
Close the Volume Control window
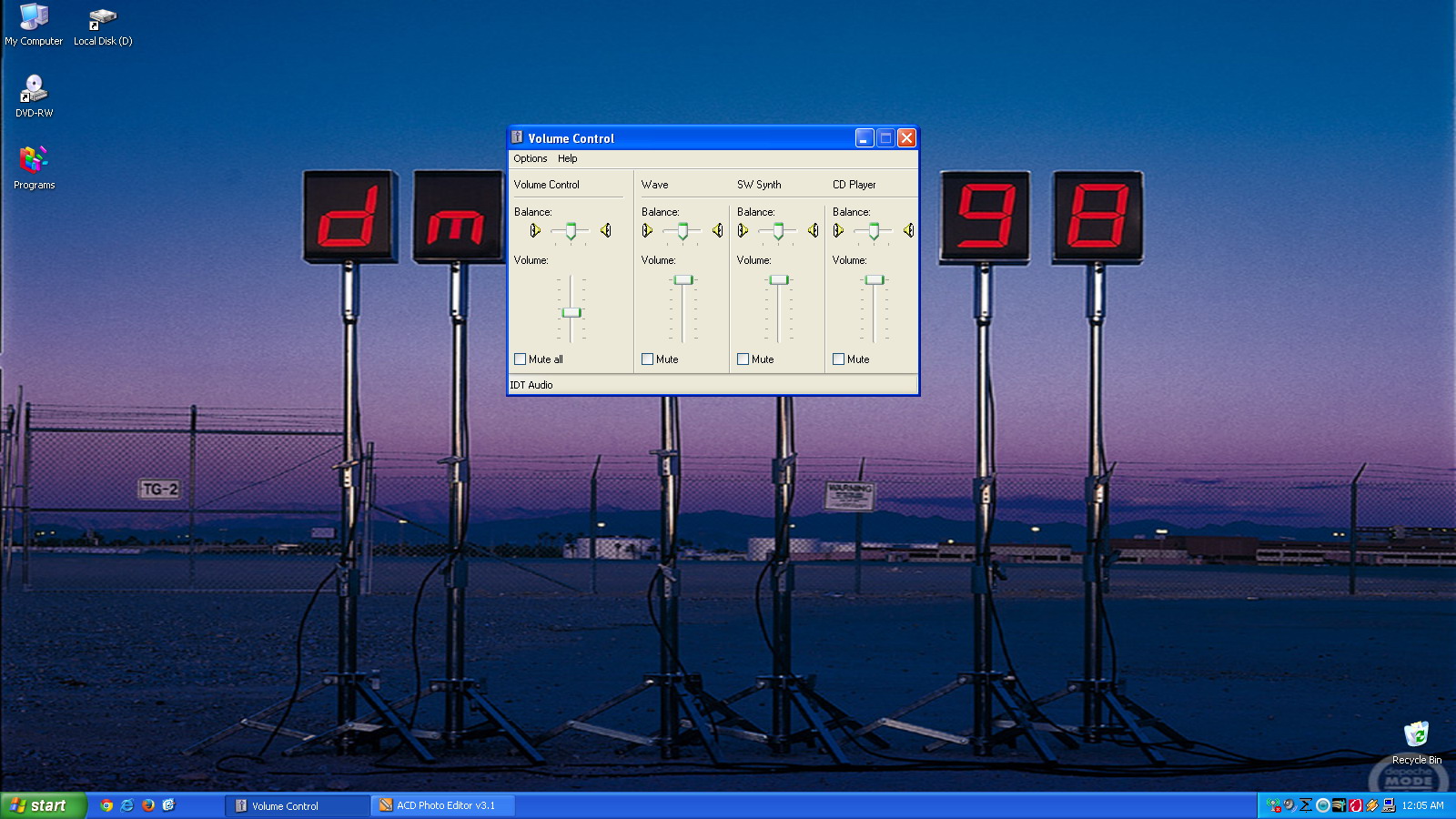pos(906,137)
